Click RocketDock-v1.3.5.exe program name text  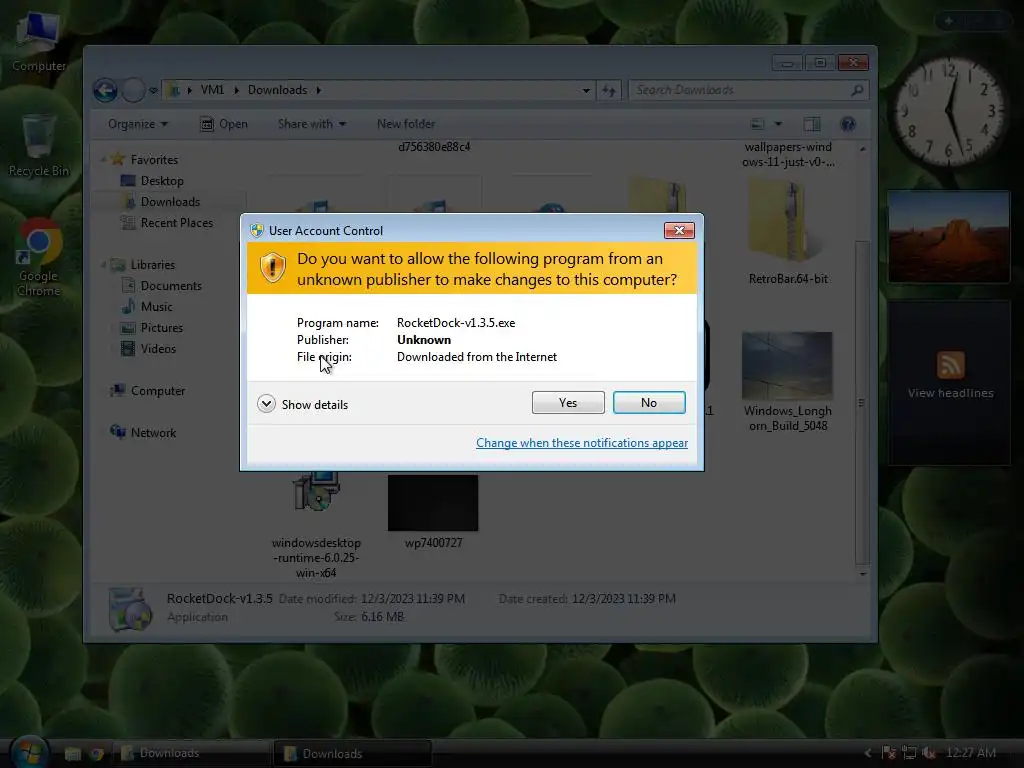456,323
